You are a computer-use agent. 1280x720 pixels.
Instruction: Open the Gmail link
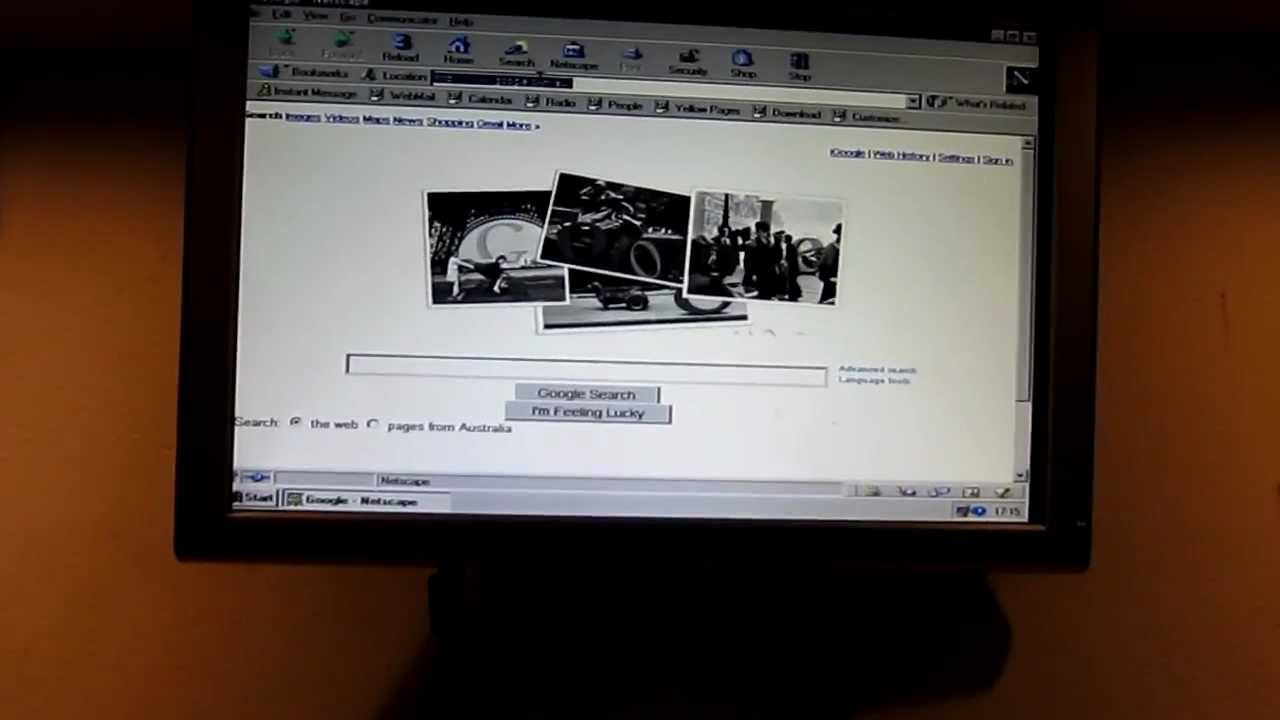[x=490, y=123]
